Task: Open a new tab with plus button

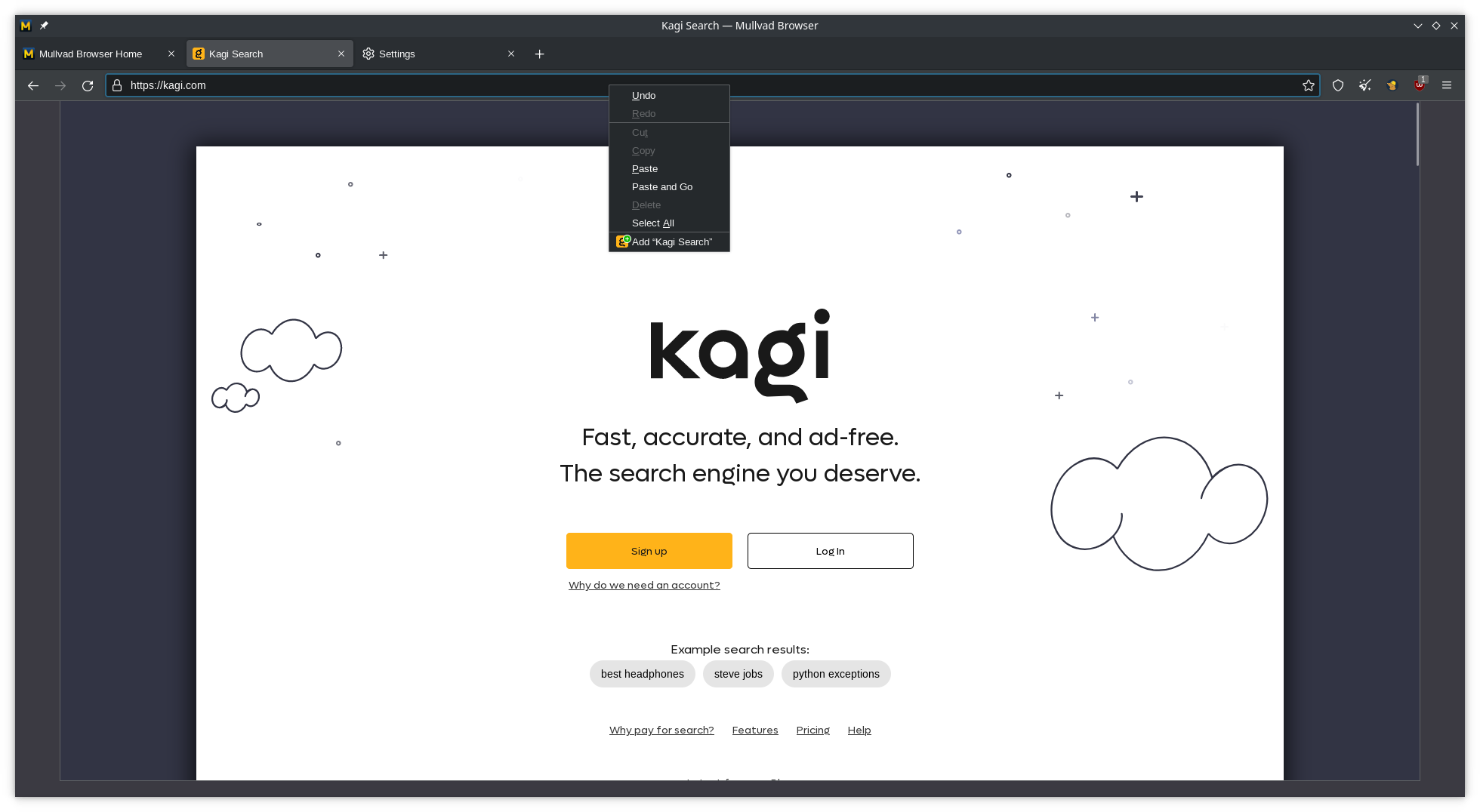Action: pyautogui.click(x=540, y=54)
